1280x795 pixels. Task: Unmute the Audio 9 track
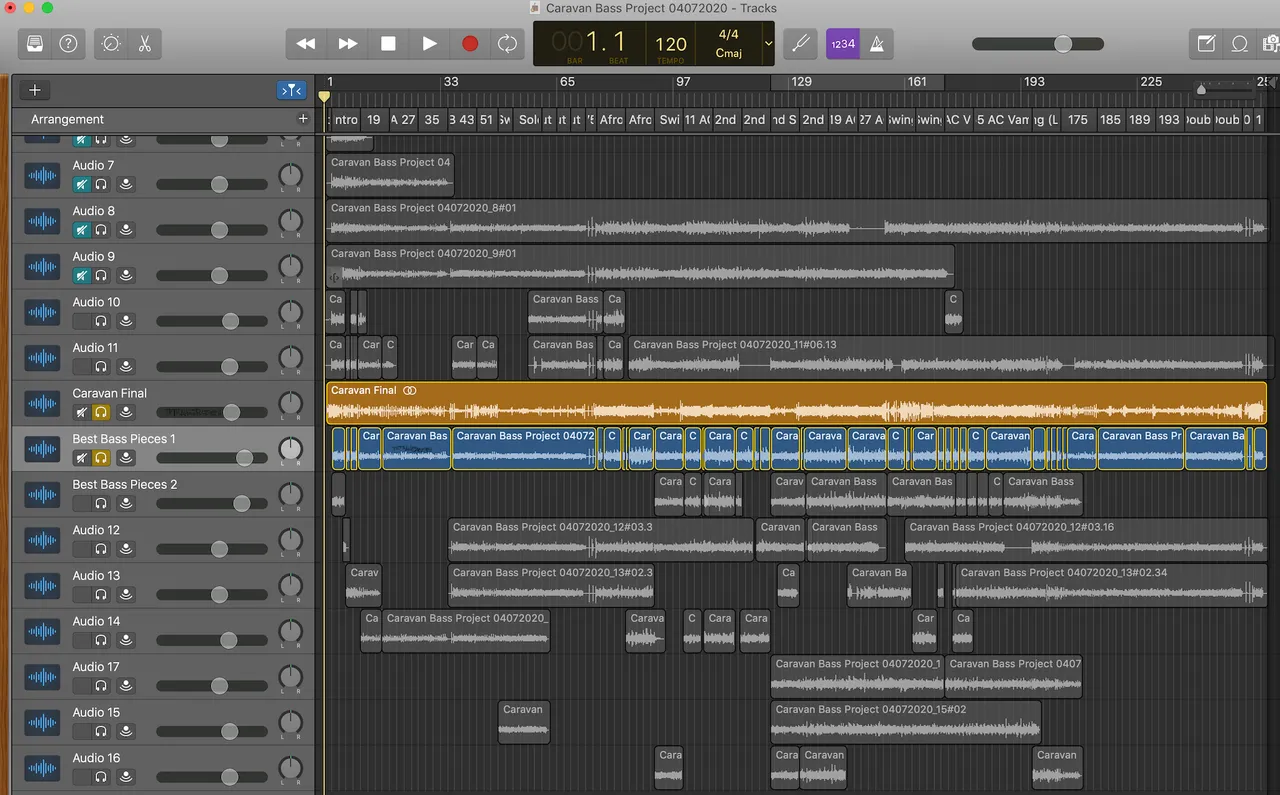click(81, 275)
